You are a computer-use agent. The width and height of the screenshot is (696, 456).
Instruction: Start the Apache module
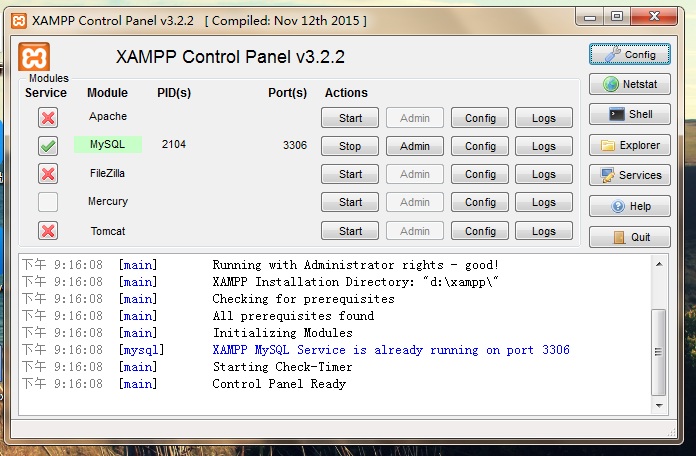point(350,118)
